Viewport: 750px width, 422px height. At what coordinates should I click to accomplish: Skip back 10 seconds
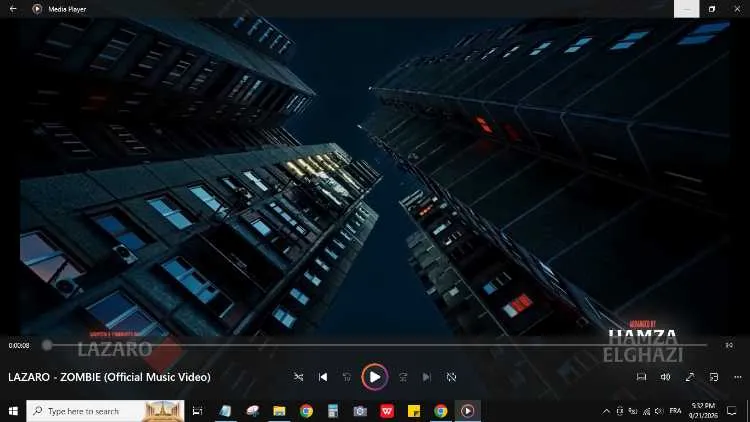point(347,377)
